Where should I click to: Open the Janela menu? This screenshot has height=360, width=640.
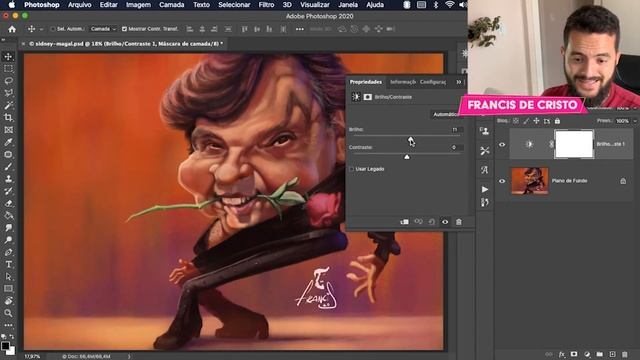348,5
